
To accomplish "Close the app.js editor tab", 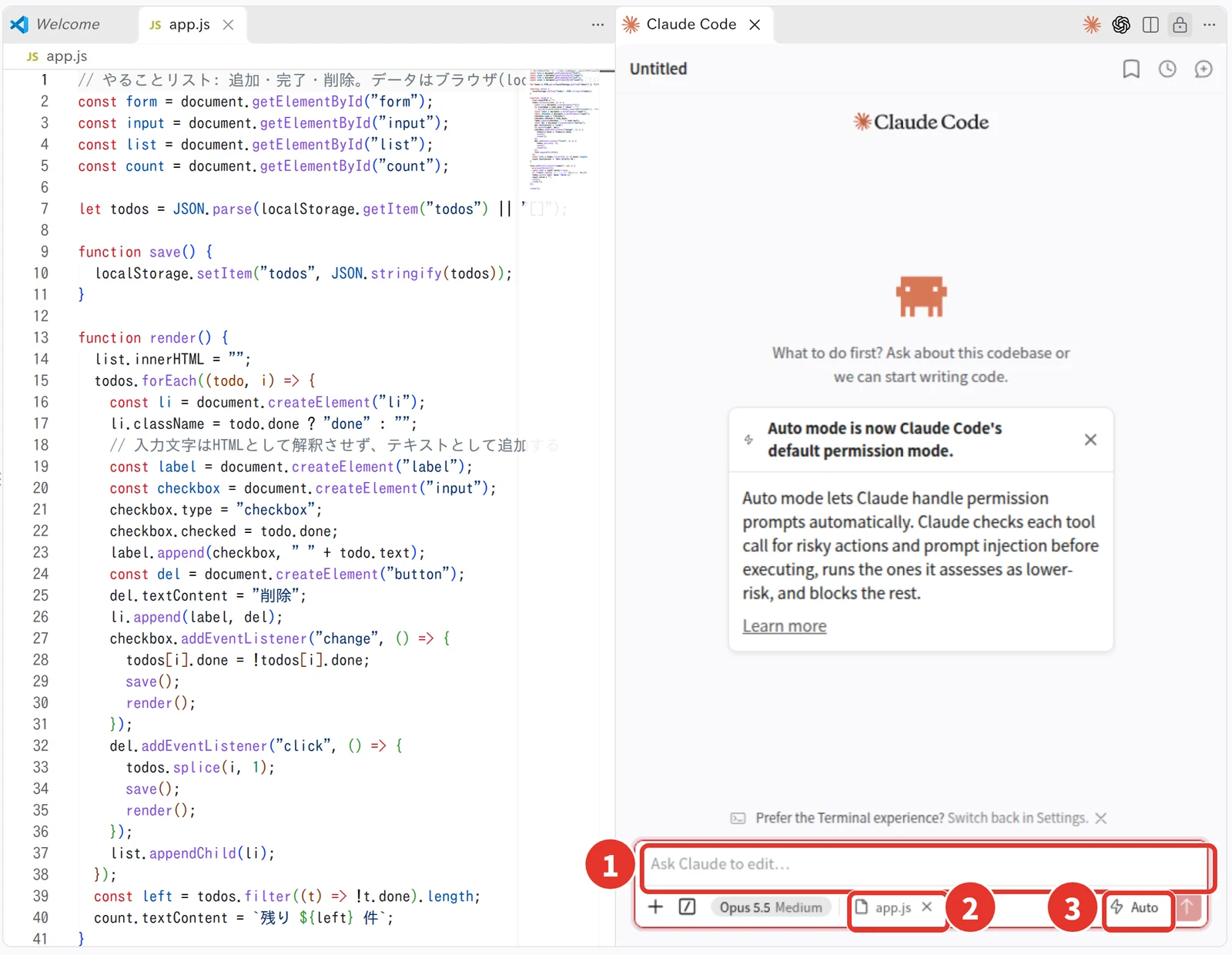I will 228,25.
